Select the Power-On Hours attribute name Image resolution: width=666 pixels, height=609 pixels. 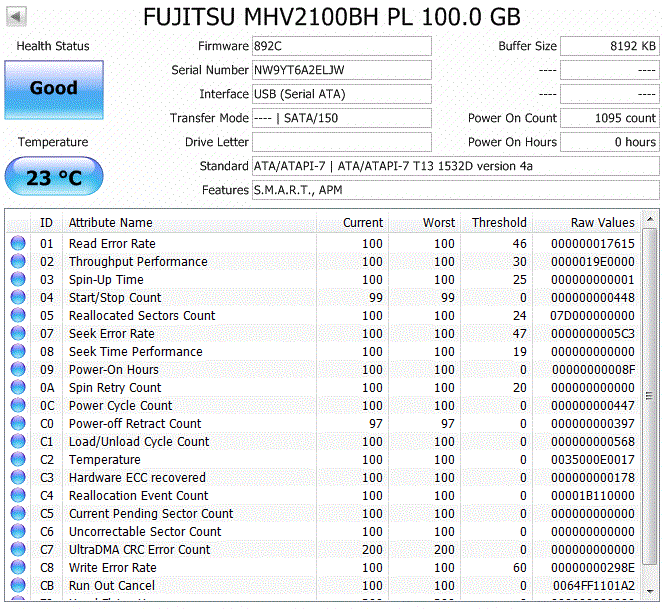coord(113,369)
